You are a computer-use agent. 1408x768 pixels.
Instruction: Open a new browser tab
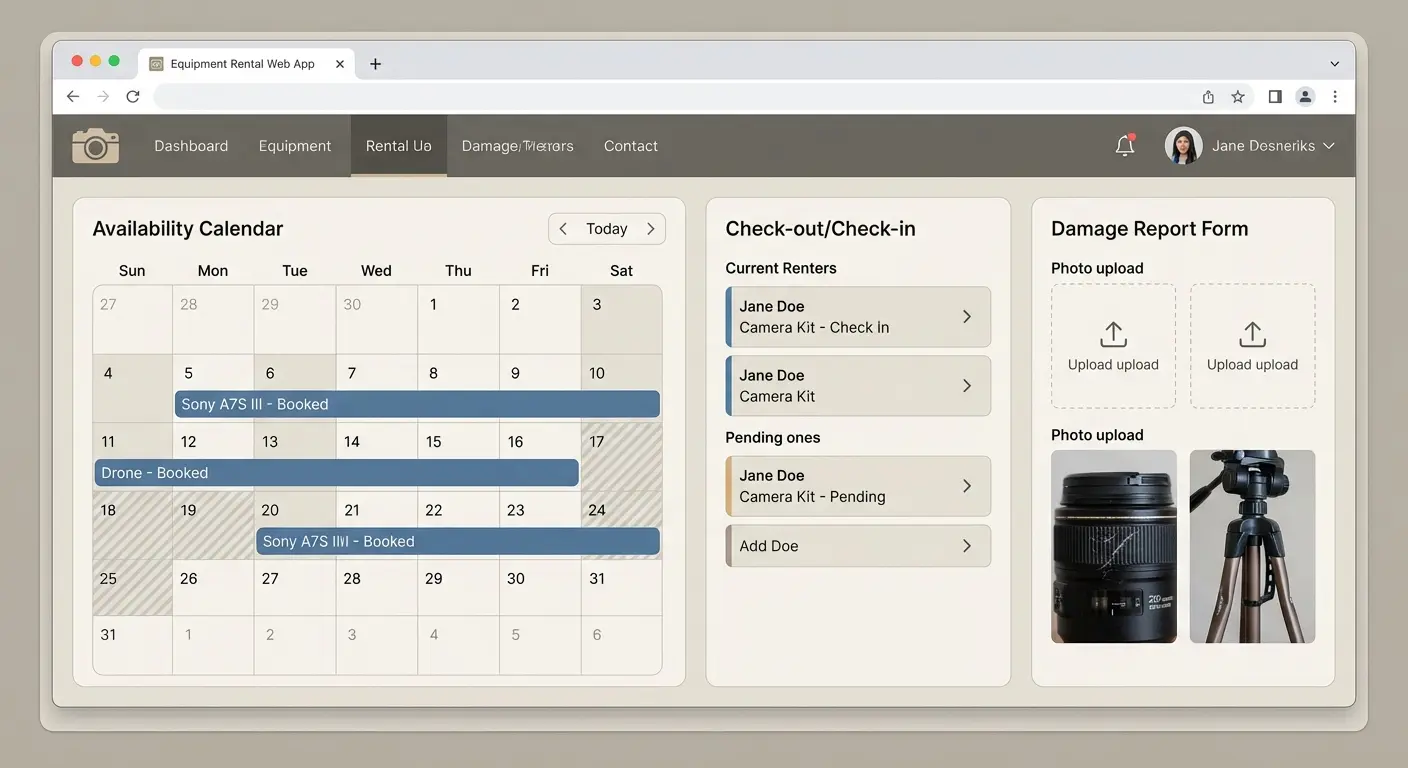(375, 64)
